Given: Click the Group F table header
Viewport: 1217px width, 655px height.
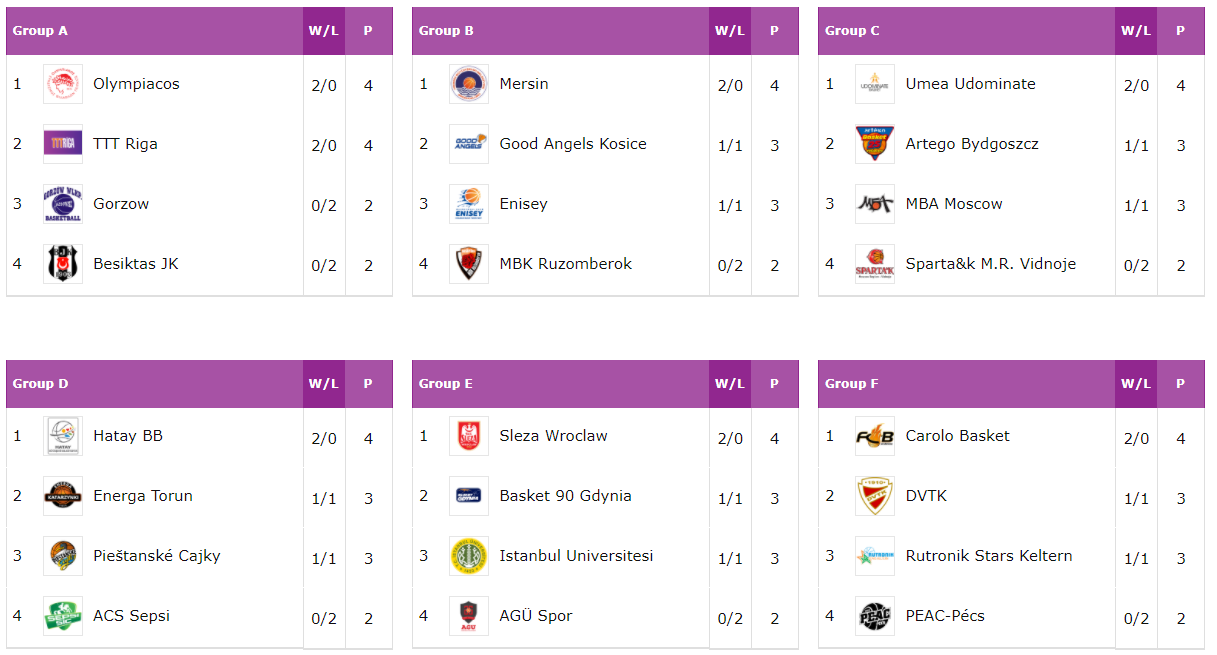Looking at the screenshot, I should tap(967, 384).
